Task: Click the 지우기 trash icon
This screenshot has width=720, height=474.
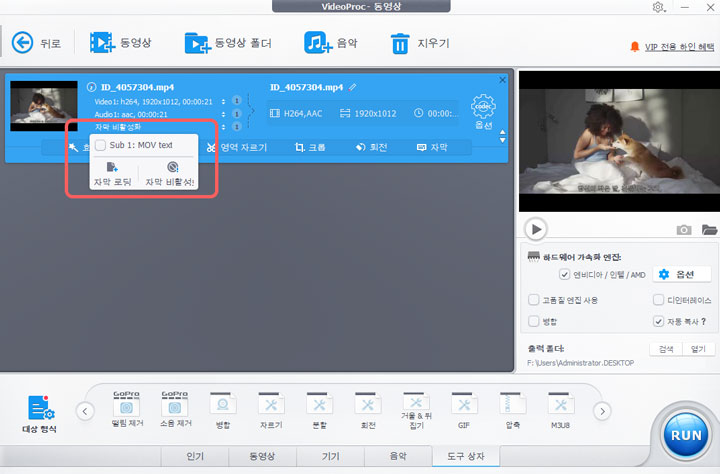Action: click(x=400, y=44)
